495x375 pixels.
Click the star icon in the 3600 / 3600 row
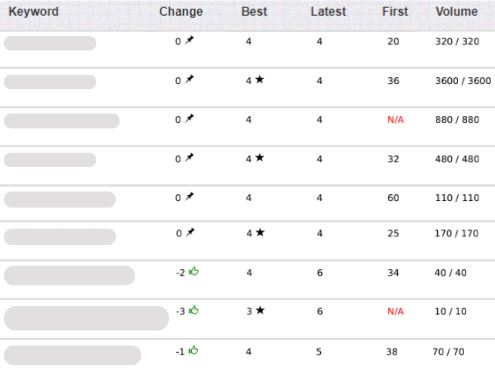pos(260,79)
